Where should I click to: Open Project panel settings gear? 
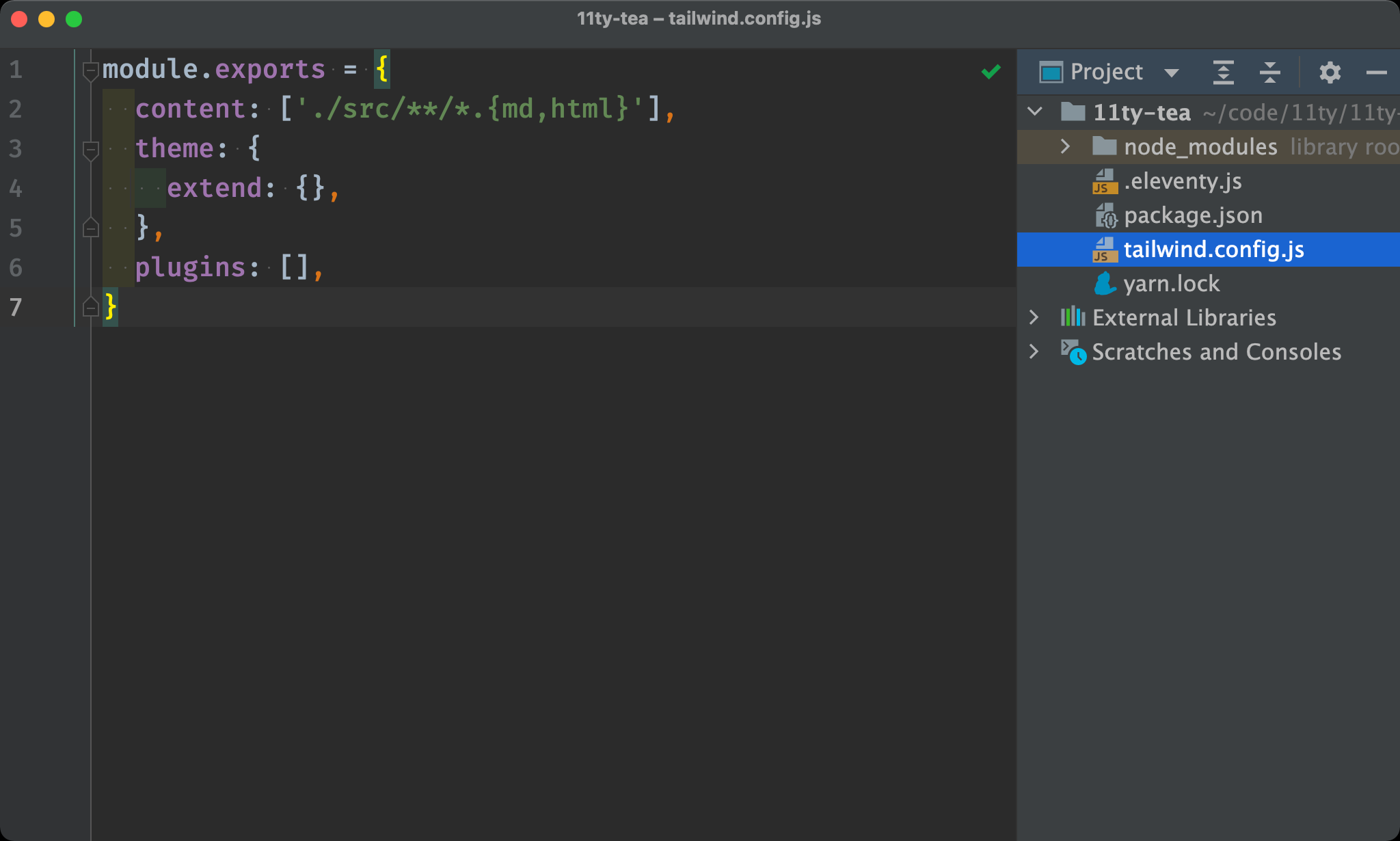[1330, 72]
